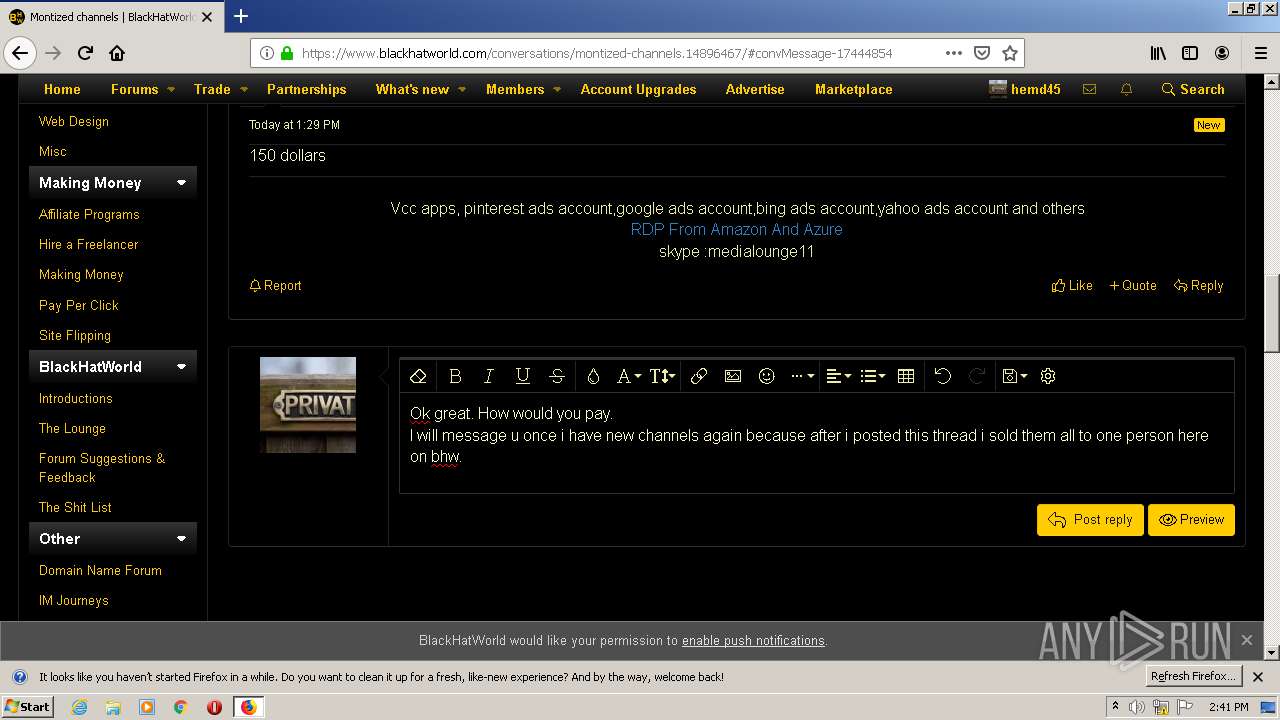
Task: Insert a link using the chain icon
Action: [699, 376]
